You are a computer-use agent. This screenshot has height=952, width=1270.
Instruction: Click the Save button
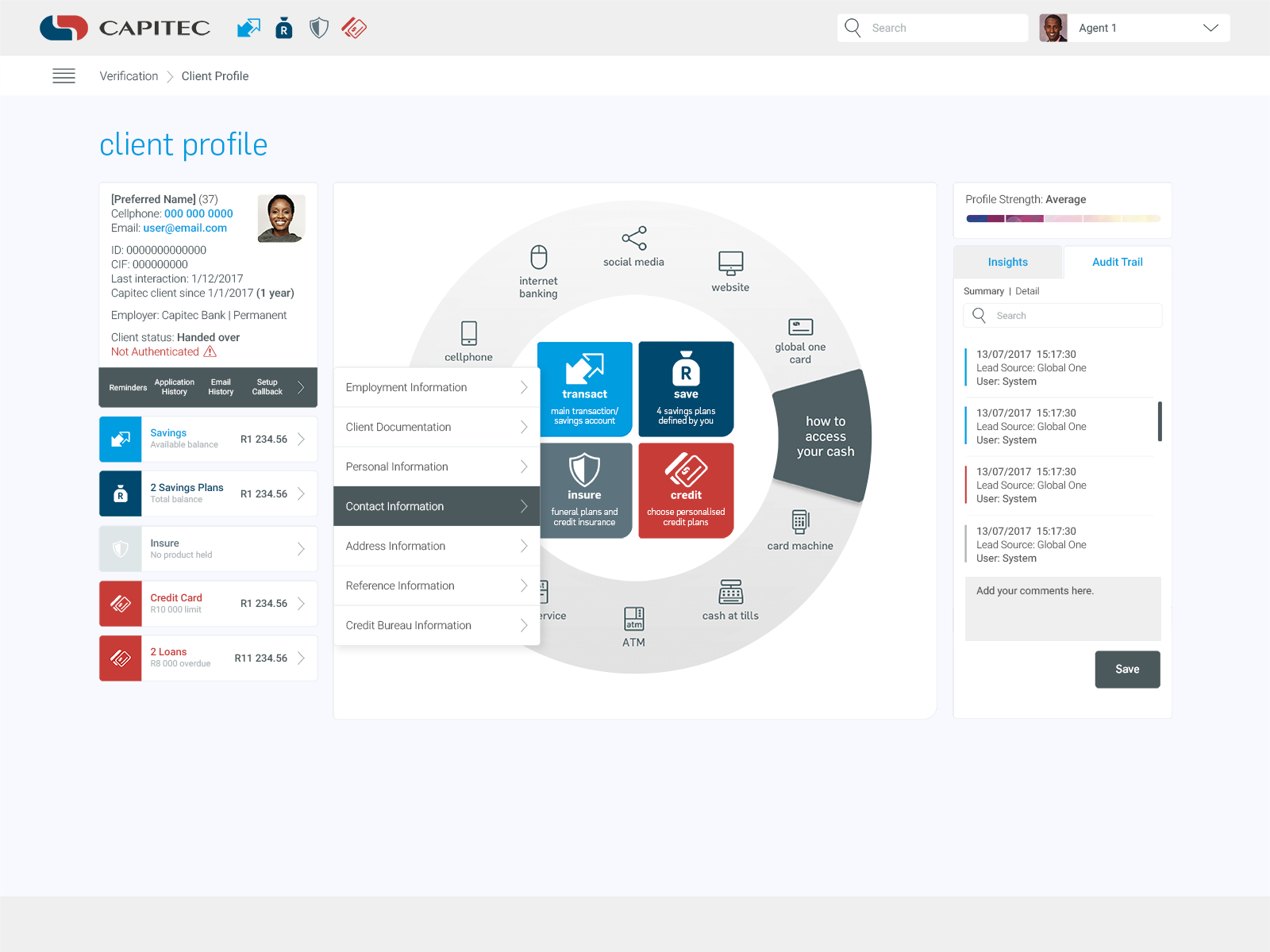tap(1127, 670)
